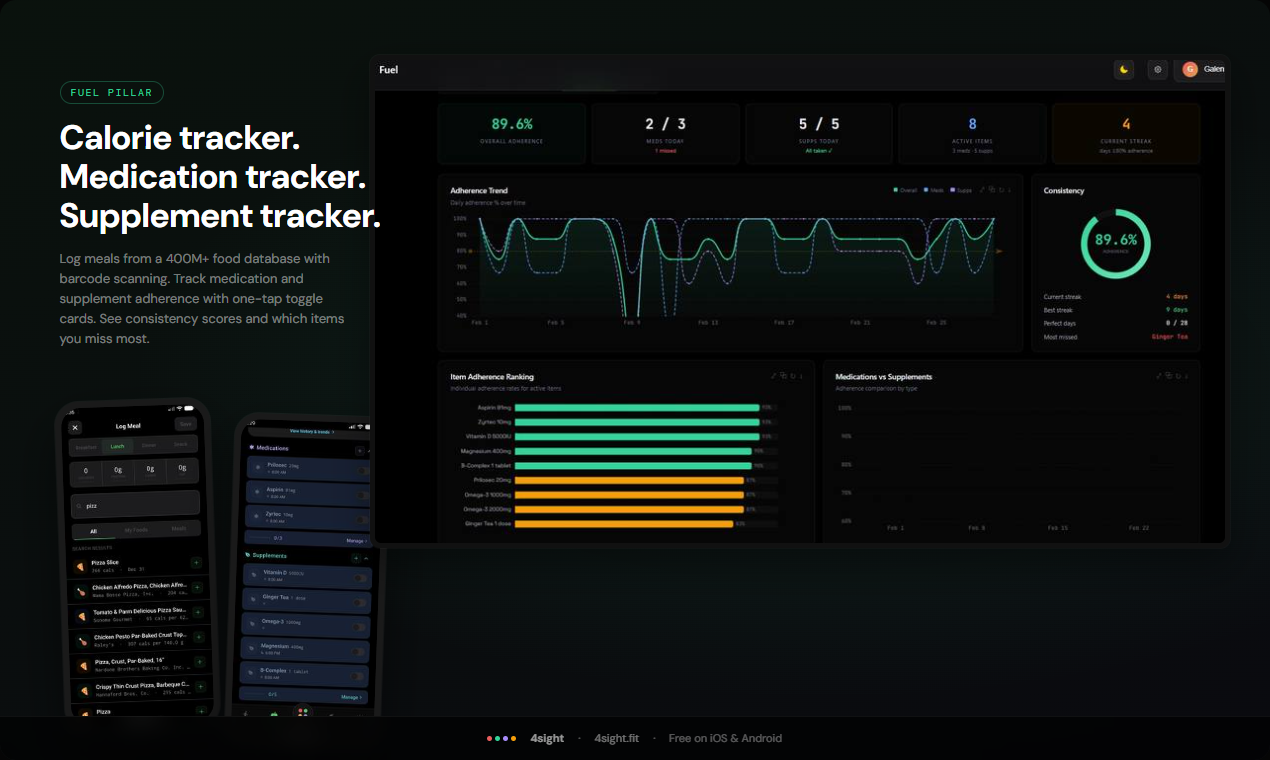
Task: Add Crispy Thin Crust Pizza via plus icon
Action: pos(200,687)
